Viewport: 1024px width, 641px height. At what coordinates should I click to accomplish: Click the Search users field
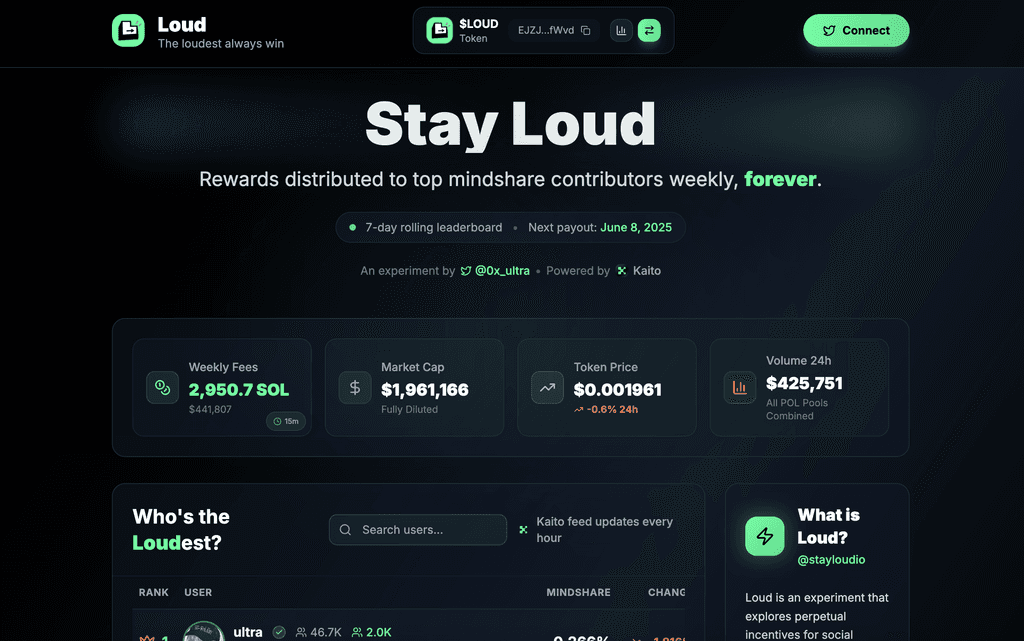[418, 529]
